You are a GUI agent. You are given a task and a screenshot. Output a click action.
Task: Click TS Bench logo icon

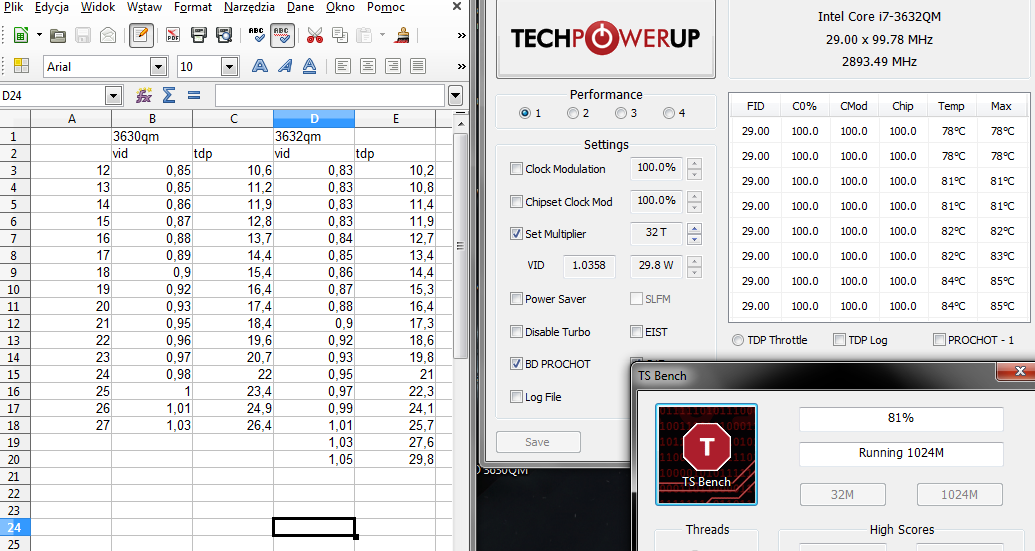pos(706,455)
